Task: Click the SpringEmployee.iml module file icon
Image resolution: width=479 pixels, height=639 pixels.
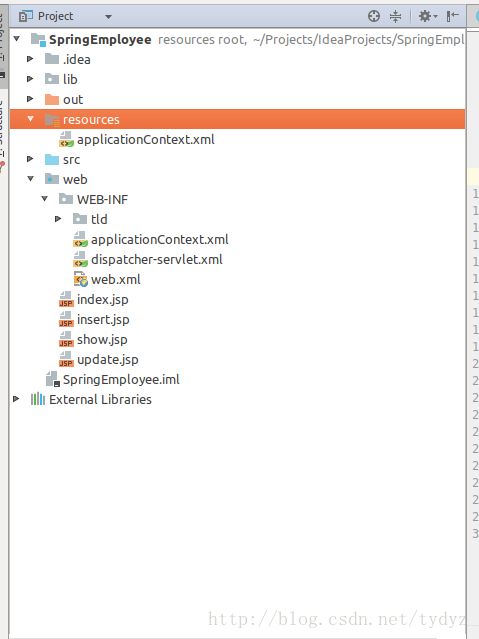Action: pos(53,379)
